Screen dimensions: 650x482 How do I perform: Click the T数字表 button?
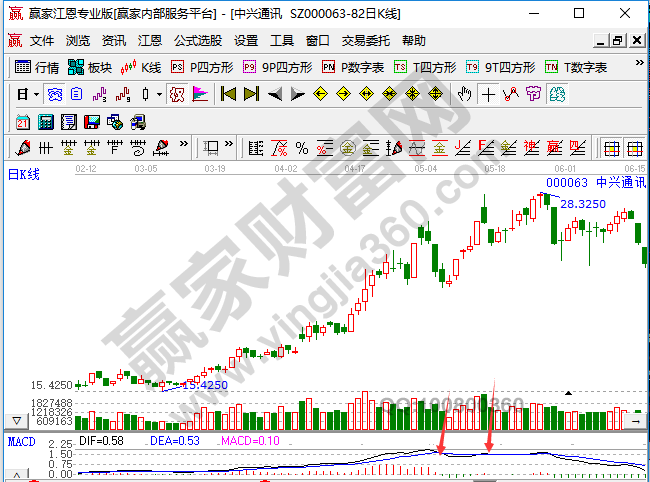[577, 67]
